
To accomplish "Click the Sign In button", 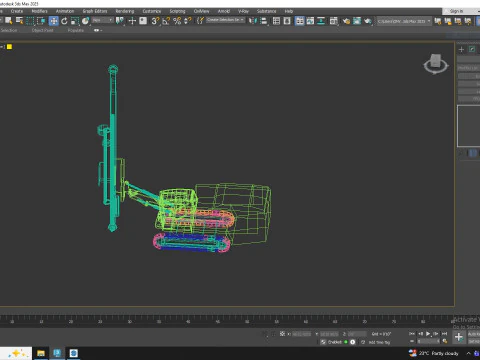I will pos(456,11).
